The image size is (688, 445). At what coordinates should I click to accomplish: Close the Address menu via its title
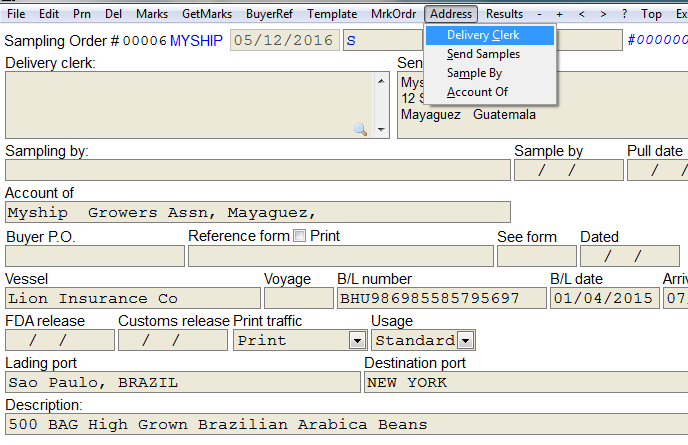[x=451, y=14]
